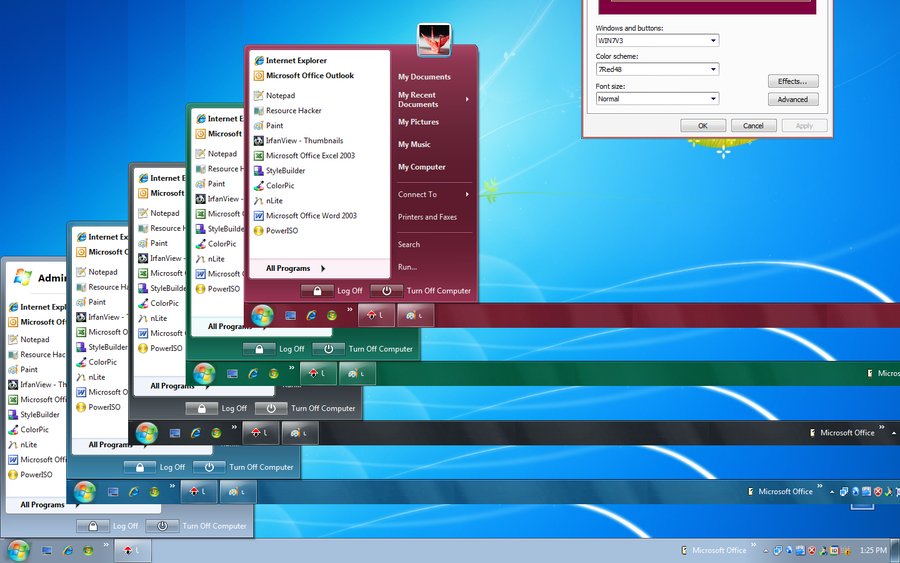The height and width of the screenshot is (563, 900).
Task: Click Turn Off Computer in blue start menu
Action: point(243,467)
